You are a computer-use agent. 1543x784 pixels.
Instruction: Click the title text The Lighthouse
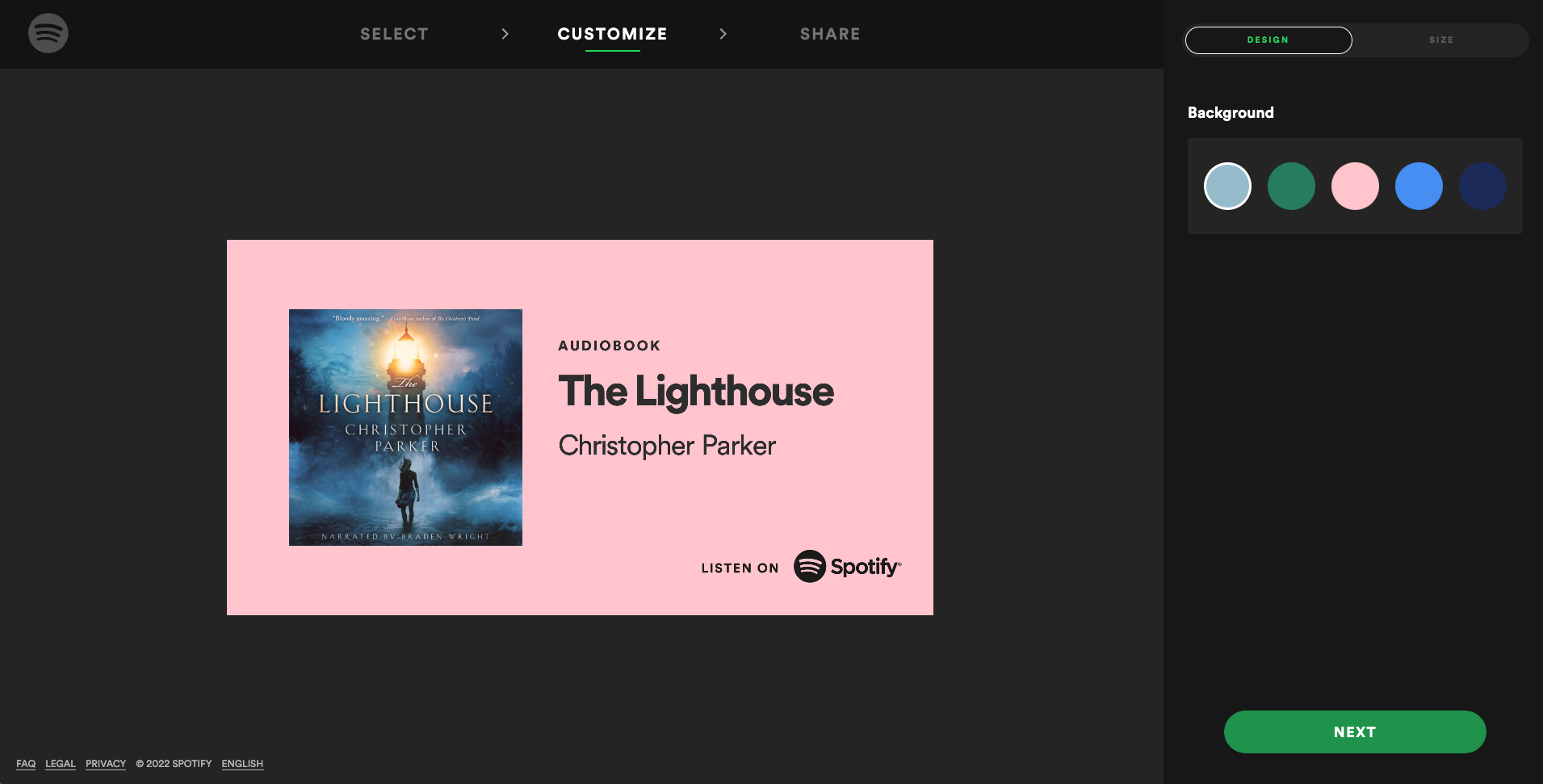[696, 392]
